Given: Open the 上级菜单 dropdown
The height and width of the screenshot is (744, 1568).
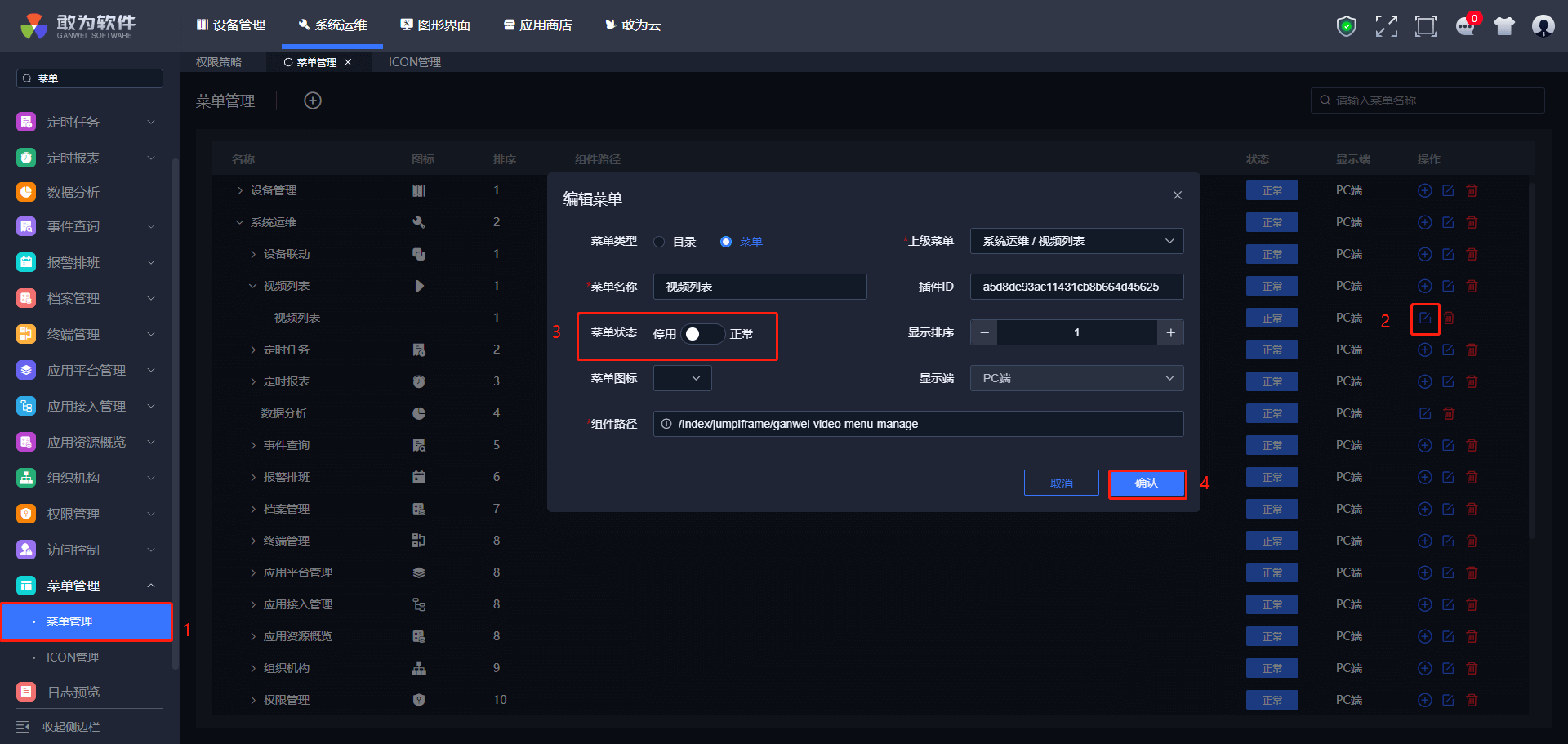Looking at the screenshot, I should coord(1076,241).
